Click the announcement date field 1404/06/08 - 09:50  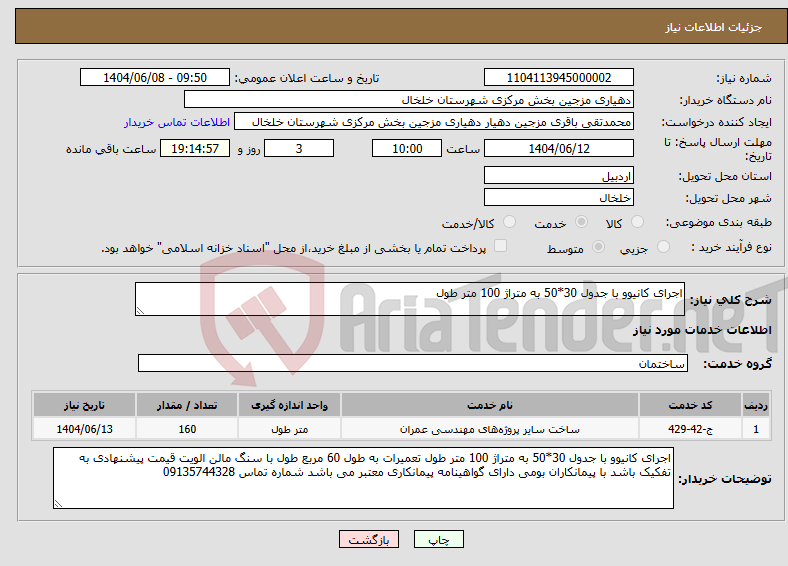(x=155, y=77)
